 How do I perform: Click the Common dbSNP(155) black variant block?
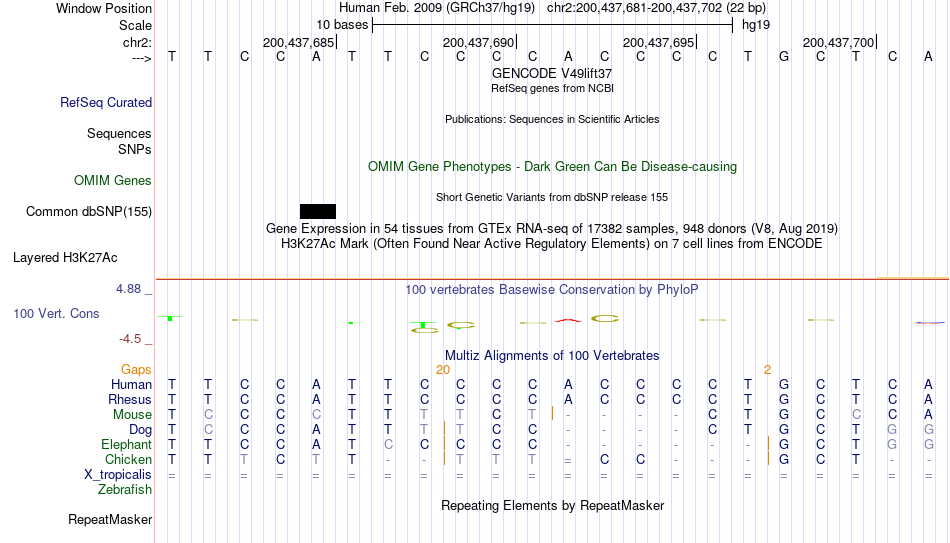317,212
